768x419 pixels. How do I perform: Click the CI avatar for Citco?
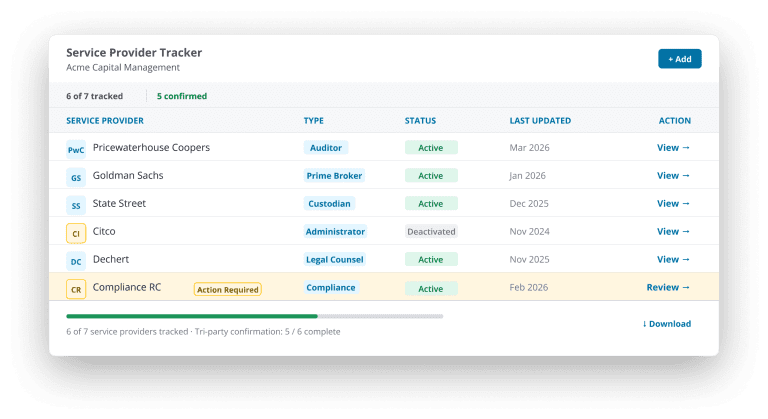tap(76, 233)
